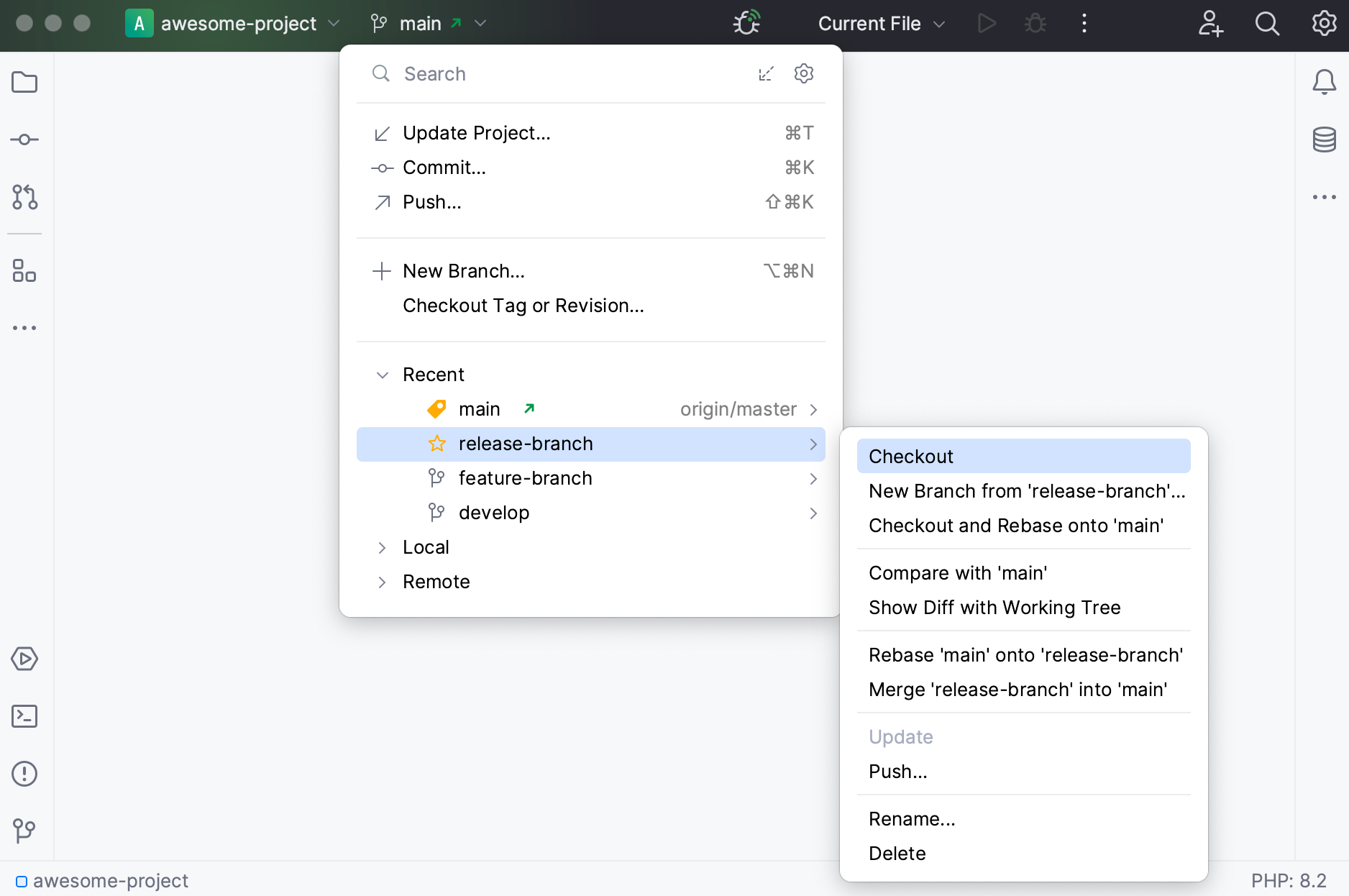This screenshot has width=1349, height=896.
Task: Open the Notifications panel
Action: tap(1325, 82)
